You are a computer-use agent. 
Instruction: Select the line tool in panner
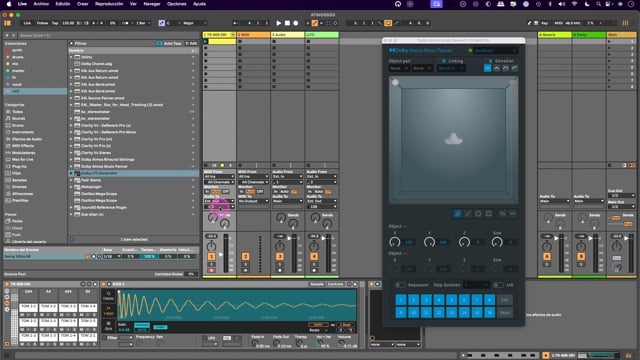[468, 214]
